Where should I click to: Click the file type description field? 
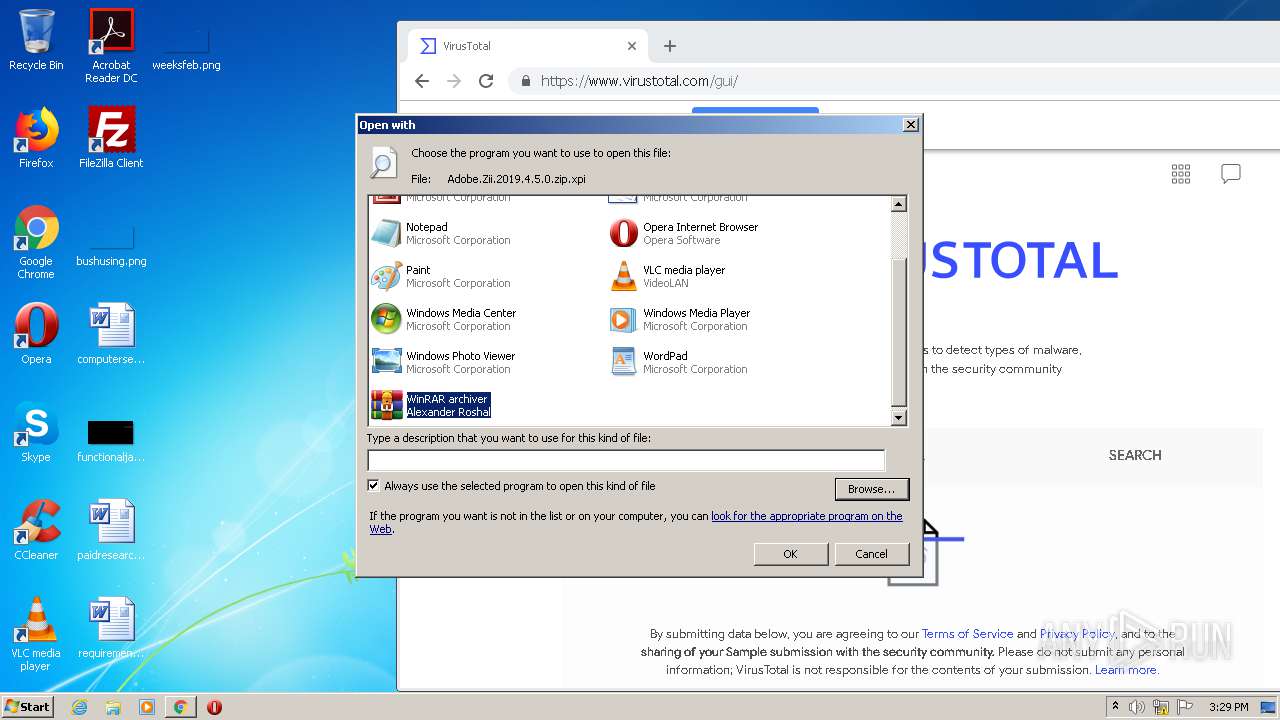tap(626, 460)
